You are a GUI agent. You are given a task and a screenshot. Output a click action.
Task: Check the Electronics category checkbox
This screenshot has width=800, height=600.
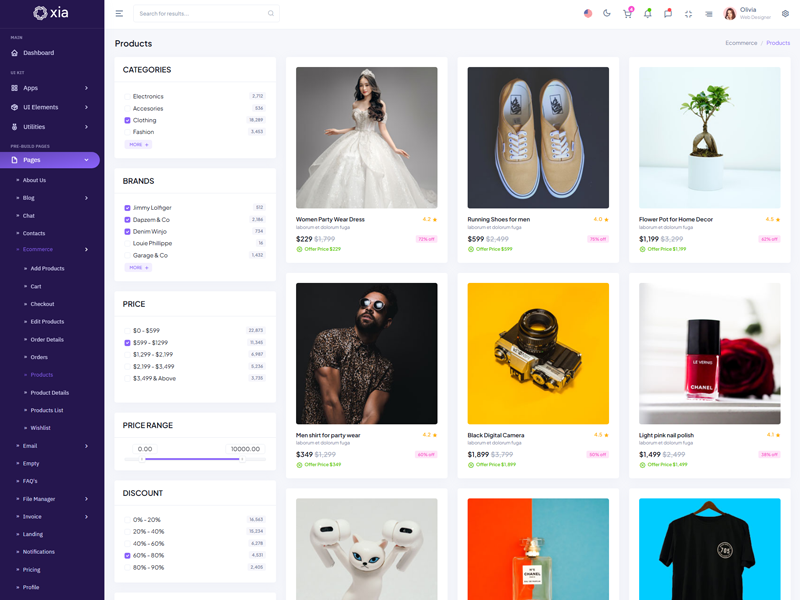127,96
